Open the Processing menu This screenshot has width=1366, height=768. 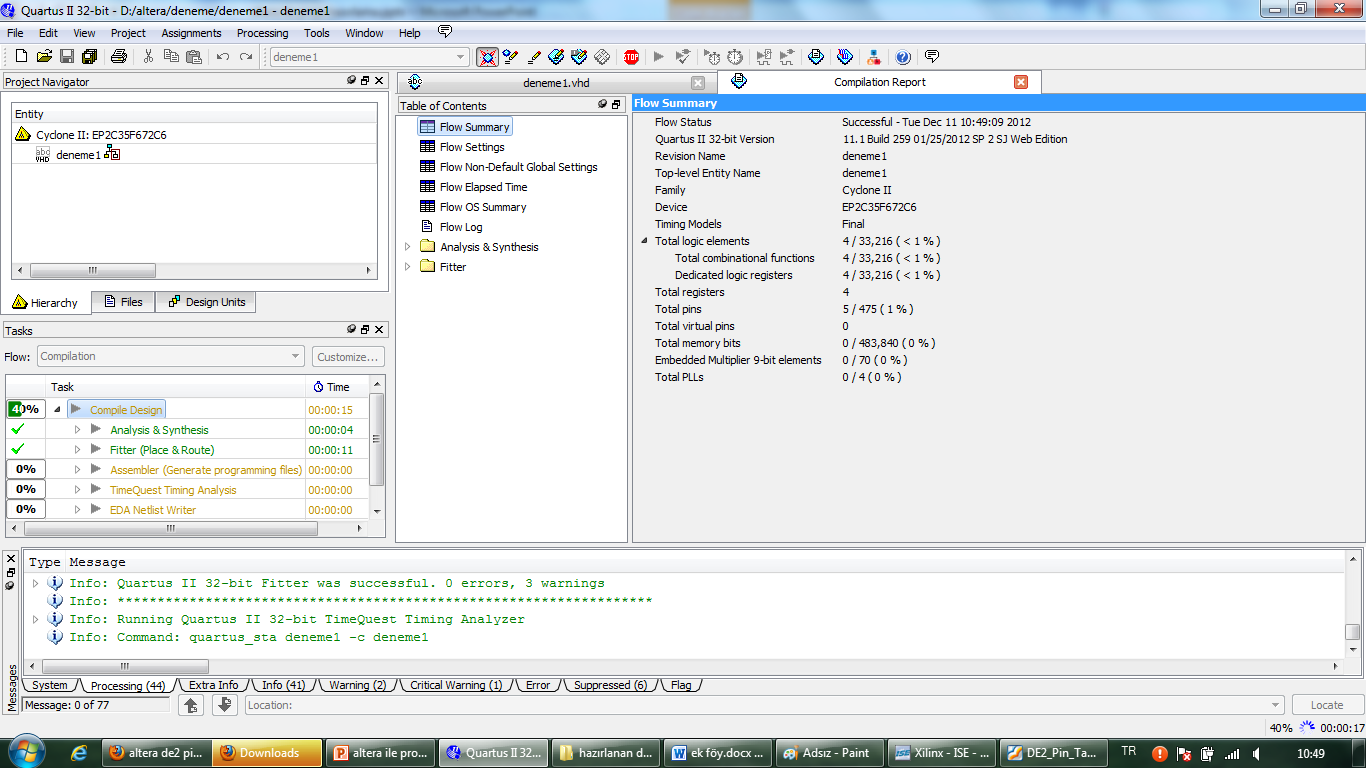[263, 33]
